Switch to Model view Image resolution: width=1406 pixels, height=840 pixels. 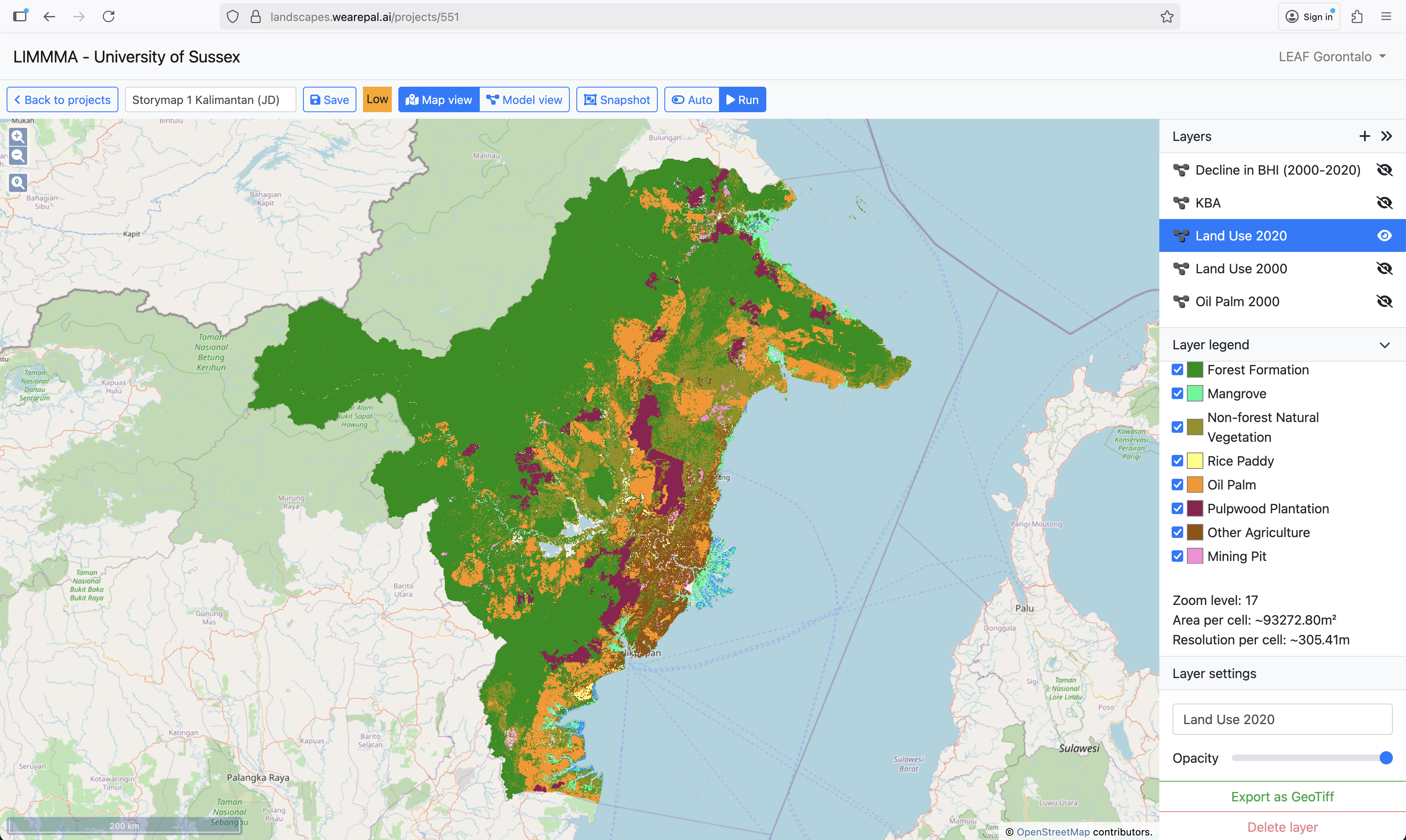point(524,99)
